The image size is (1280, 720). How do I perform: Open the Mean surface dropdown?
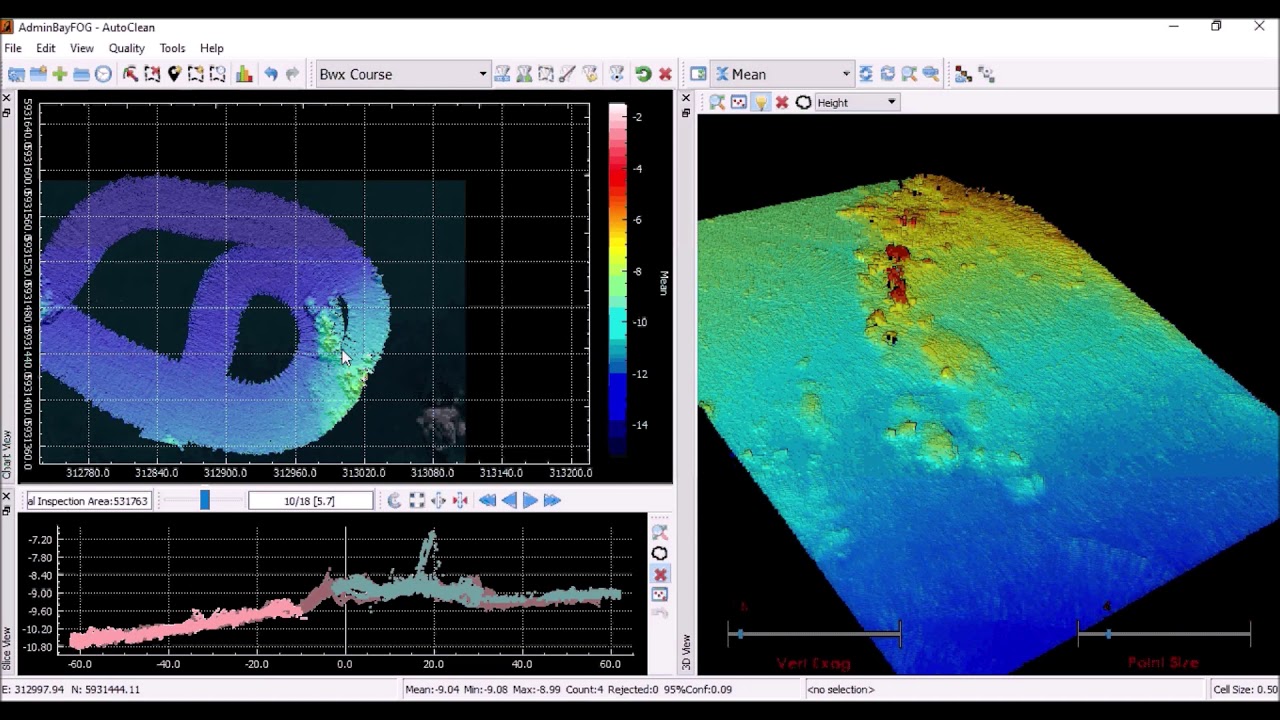(783, 74)
